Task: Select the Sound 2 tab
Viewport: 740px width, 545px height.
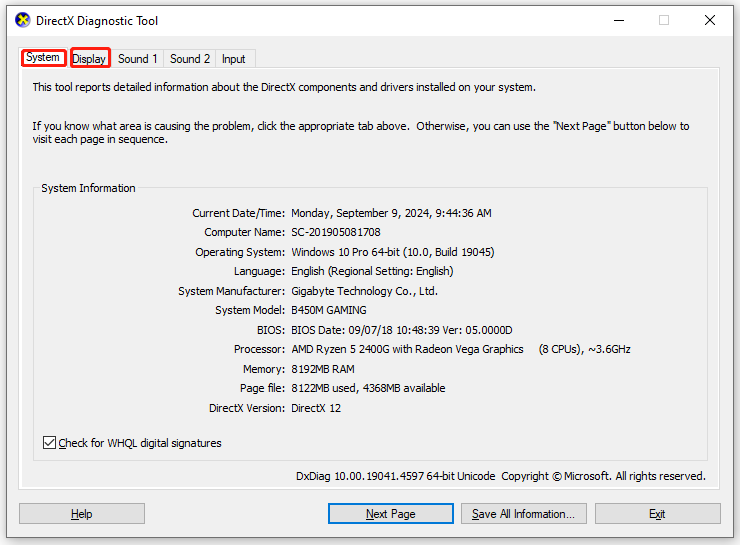Action: tap(190, 59)
